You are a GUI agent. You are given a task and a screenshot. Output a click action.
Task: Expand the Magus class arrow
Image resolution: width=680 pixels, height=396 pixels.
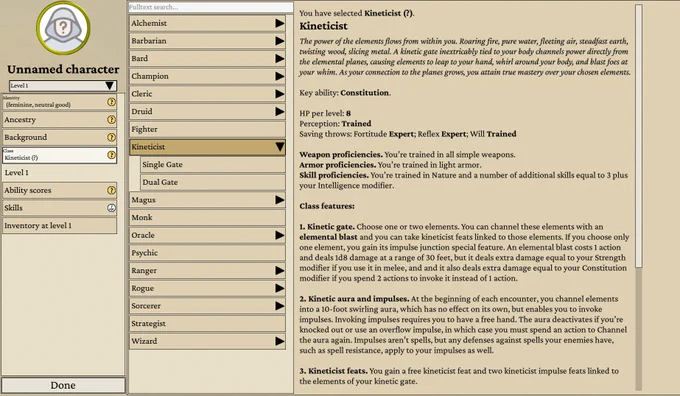point(280,200)
